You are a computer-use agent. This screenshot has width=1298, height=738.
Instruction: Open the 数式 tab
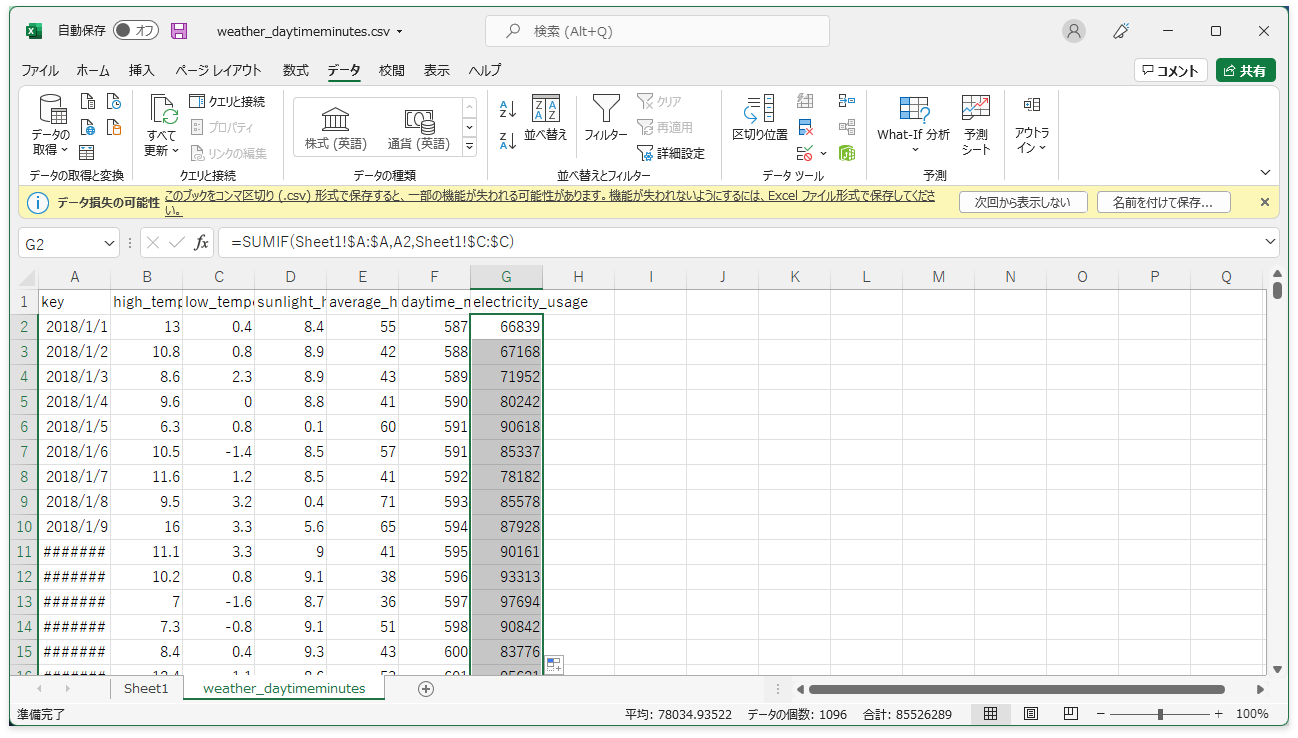296,71
